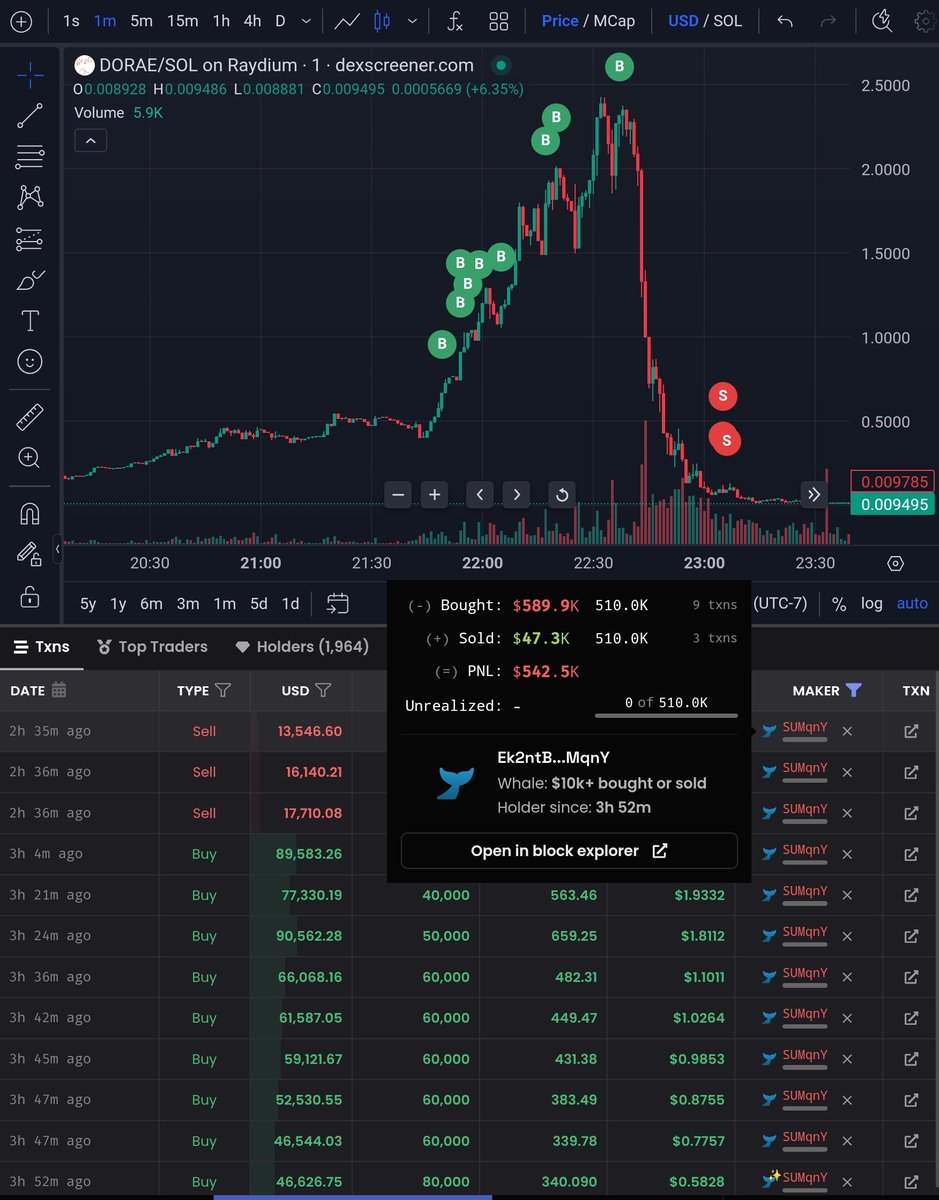Open the Indicators fx menu
The height and width of the screenshot is (1200, 939).
(454, 21)
